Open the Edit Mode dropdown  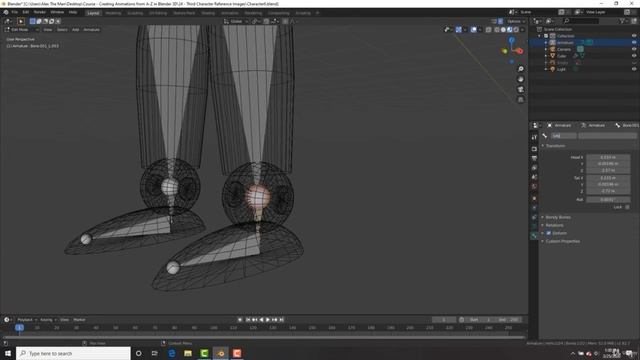pyautogui.click(x=22, y=30)
